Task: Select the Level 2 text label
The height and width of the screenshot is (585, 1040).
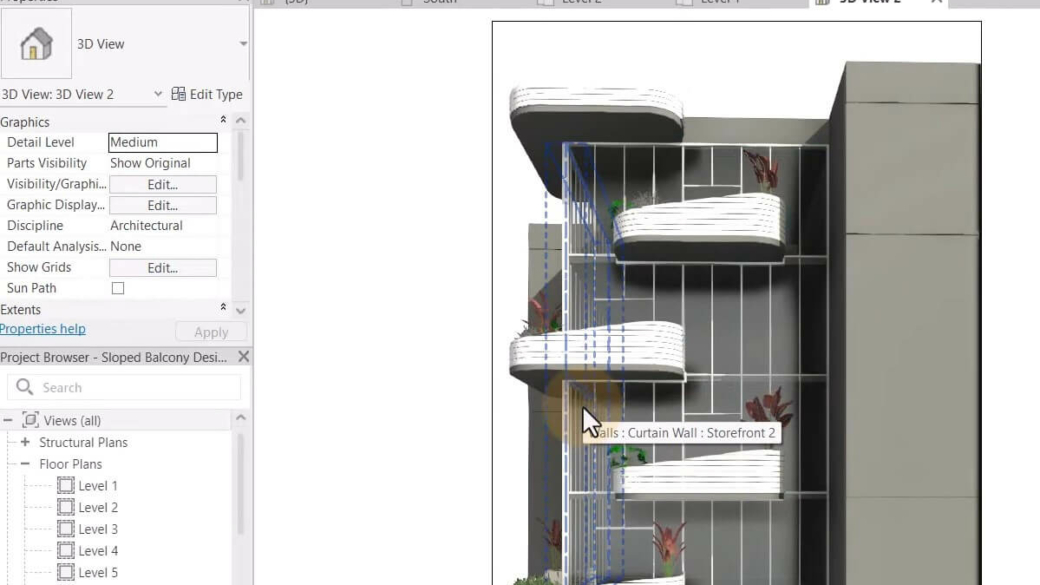Action: tap(98, 507)
